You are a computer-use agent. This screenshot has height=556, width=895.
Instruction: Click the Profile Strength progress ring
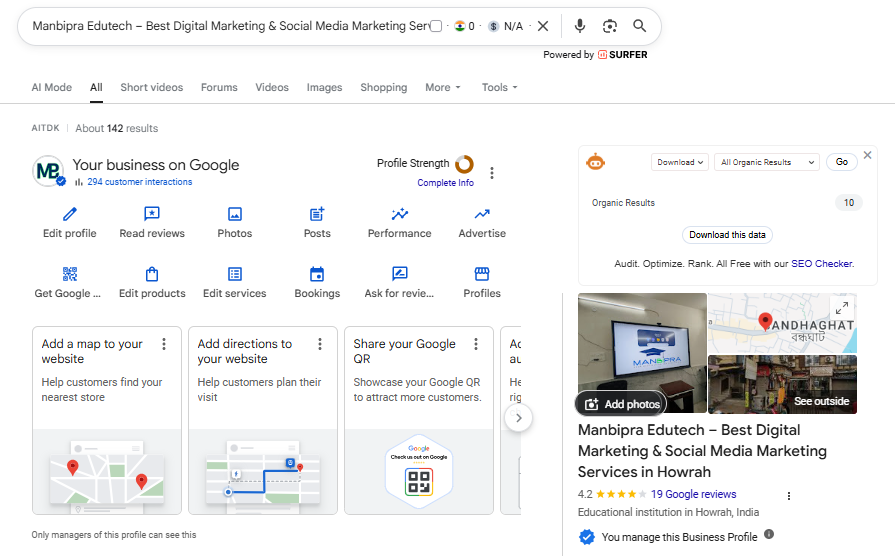click(x=464, y=164)
